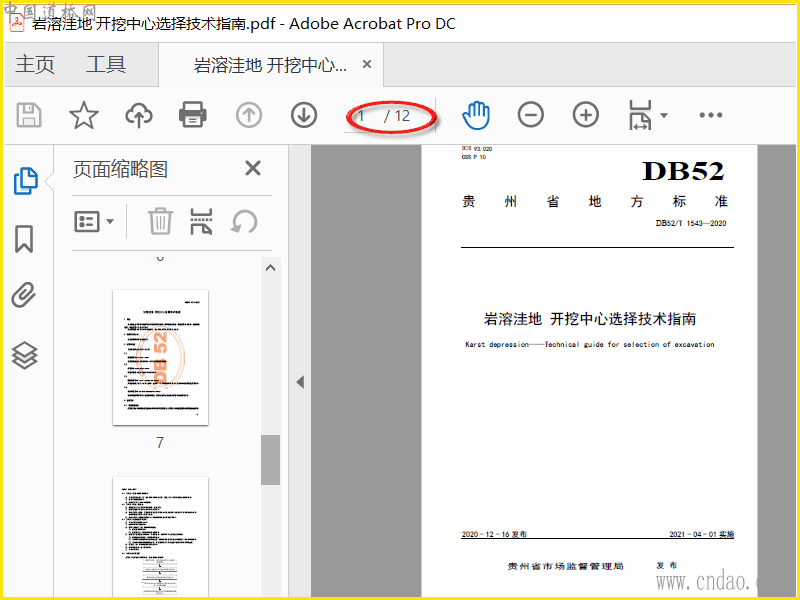The width and height of the screenshot is (800, 600).
Task: Zoom in with the plus circle icon
Action: tap(586, 115)
